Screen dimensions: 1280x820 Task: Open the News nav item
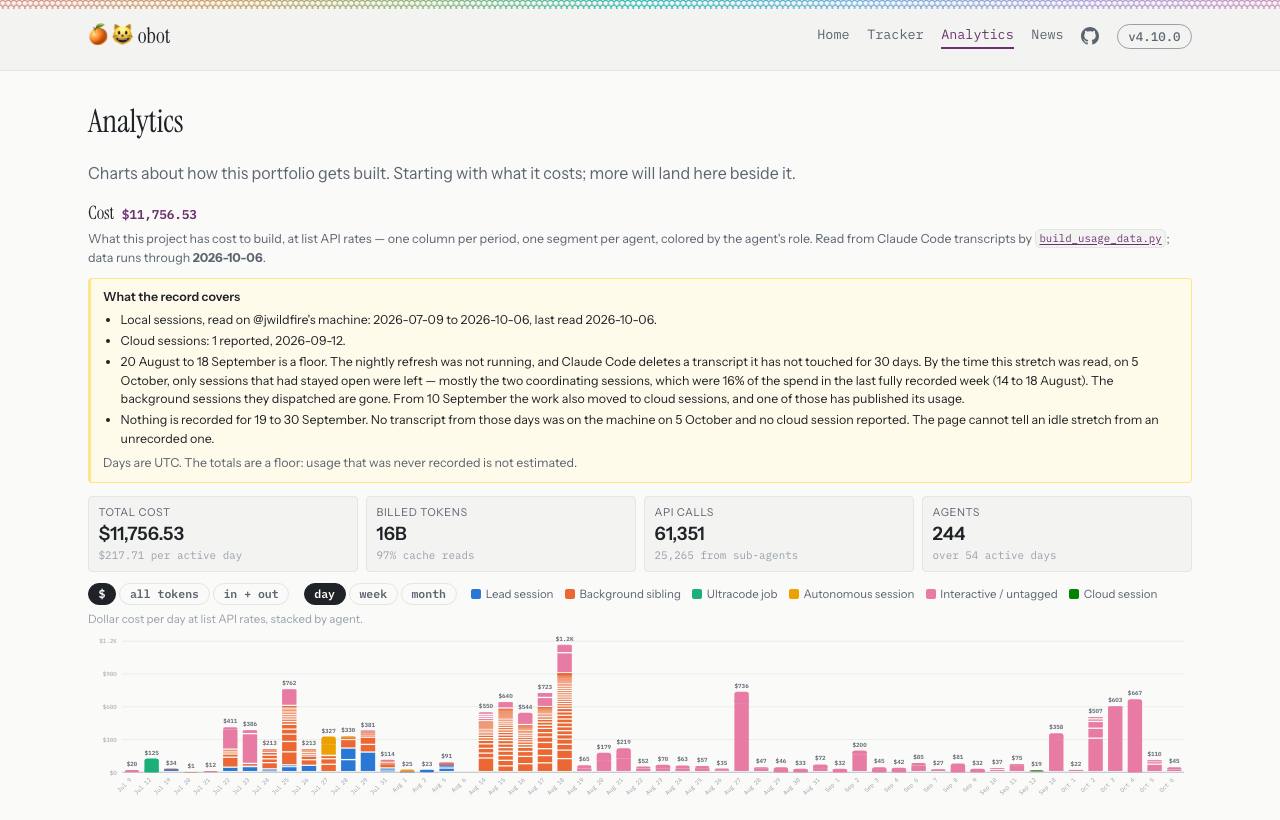(x=1047, y=35)
